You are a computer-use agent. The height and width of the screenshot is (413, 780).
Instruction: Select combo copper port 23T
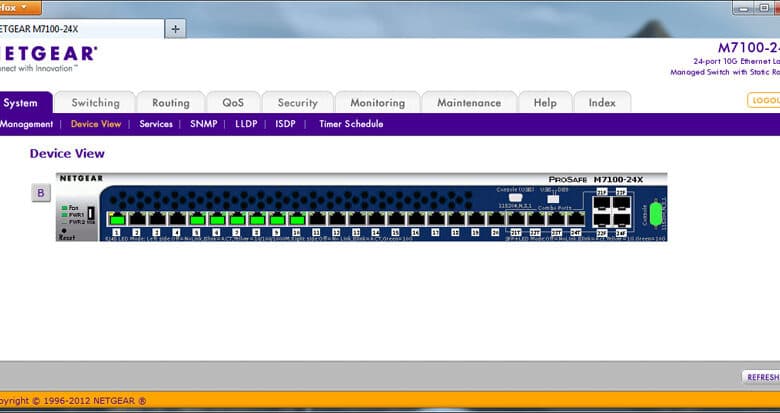[x=556, y=218]
